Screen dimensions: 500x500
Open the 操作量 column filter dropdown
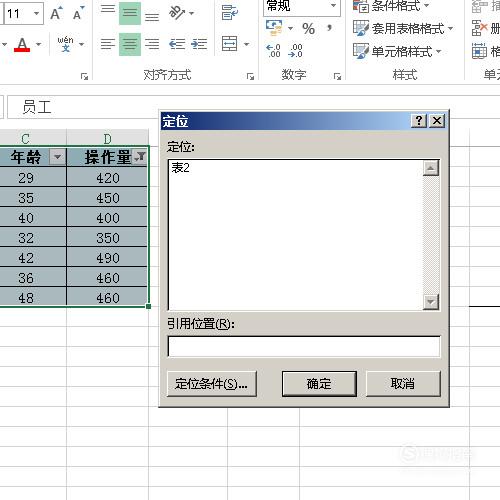coord(140,157)
